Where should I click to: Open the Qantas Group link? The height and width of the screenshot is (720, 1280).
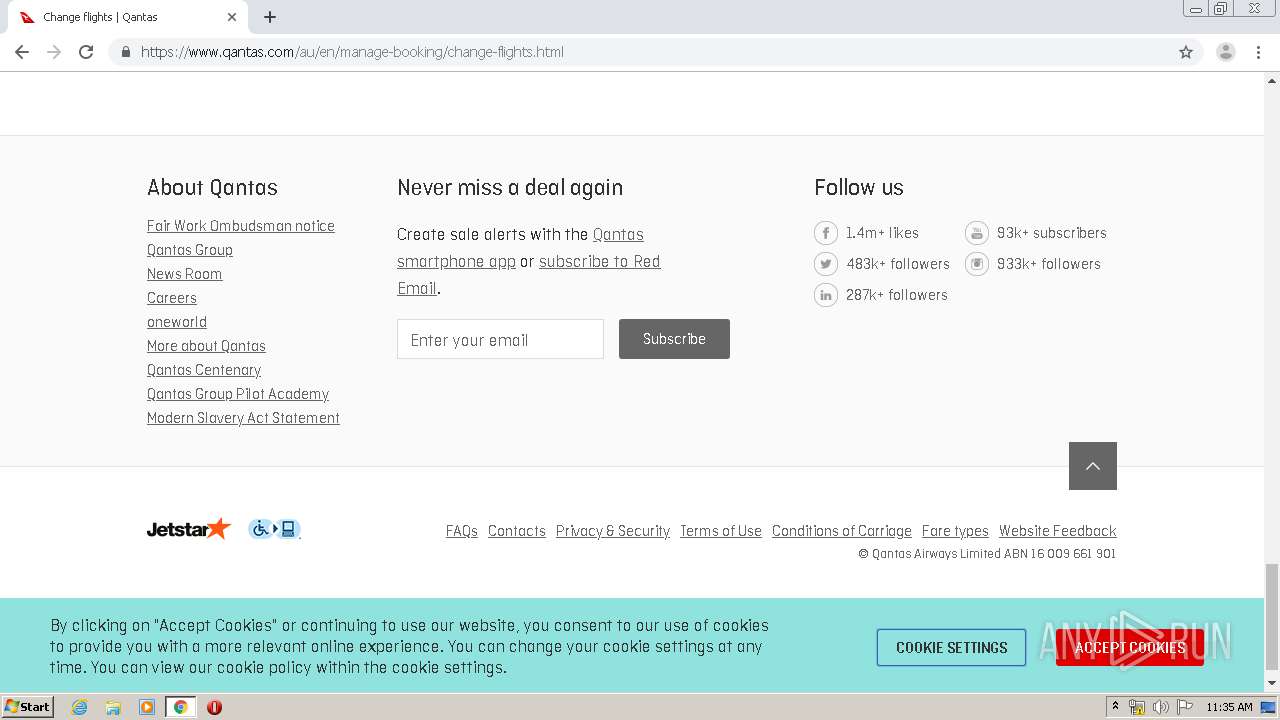[190, 250]
